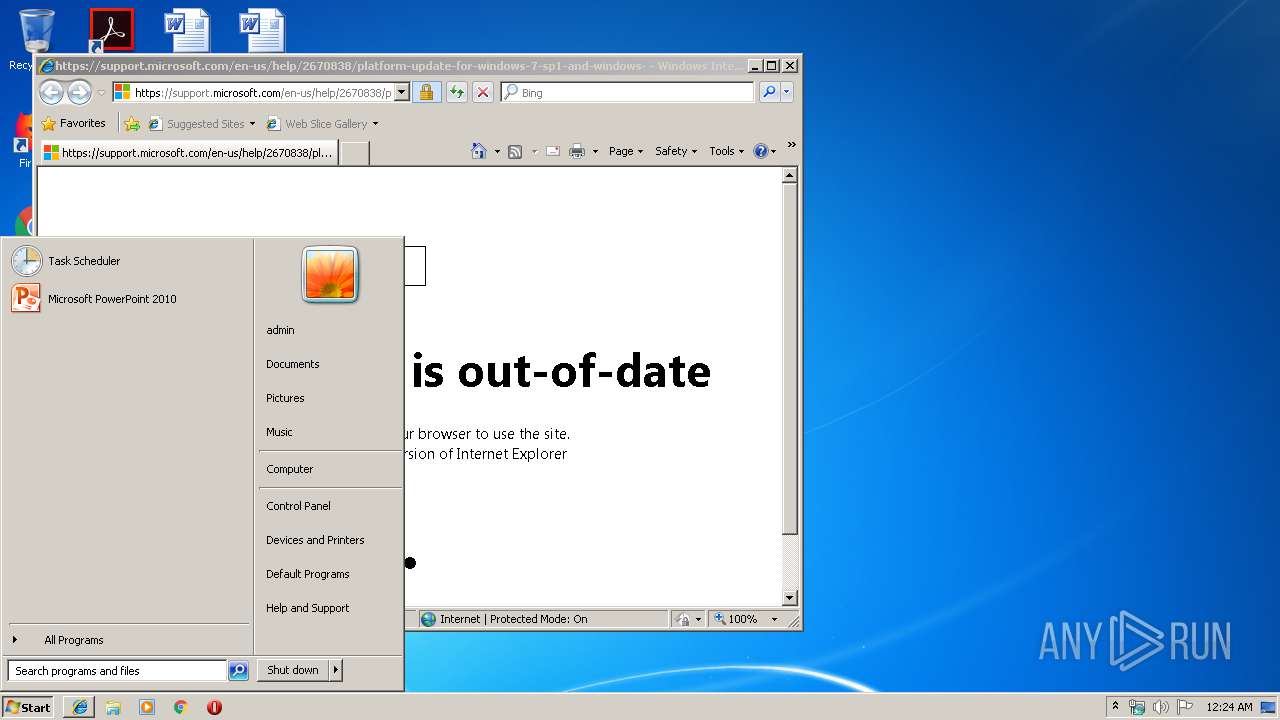The height and width of the screenshot is (720, 1280).
Task: Open Web Slice Gallery link
Action: [322, 124]
